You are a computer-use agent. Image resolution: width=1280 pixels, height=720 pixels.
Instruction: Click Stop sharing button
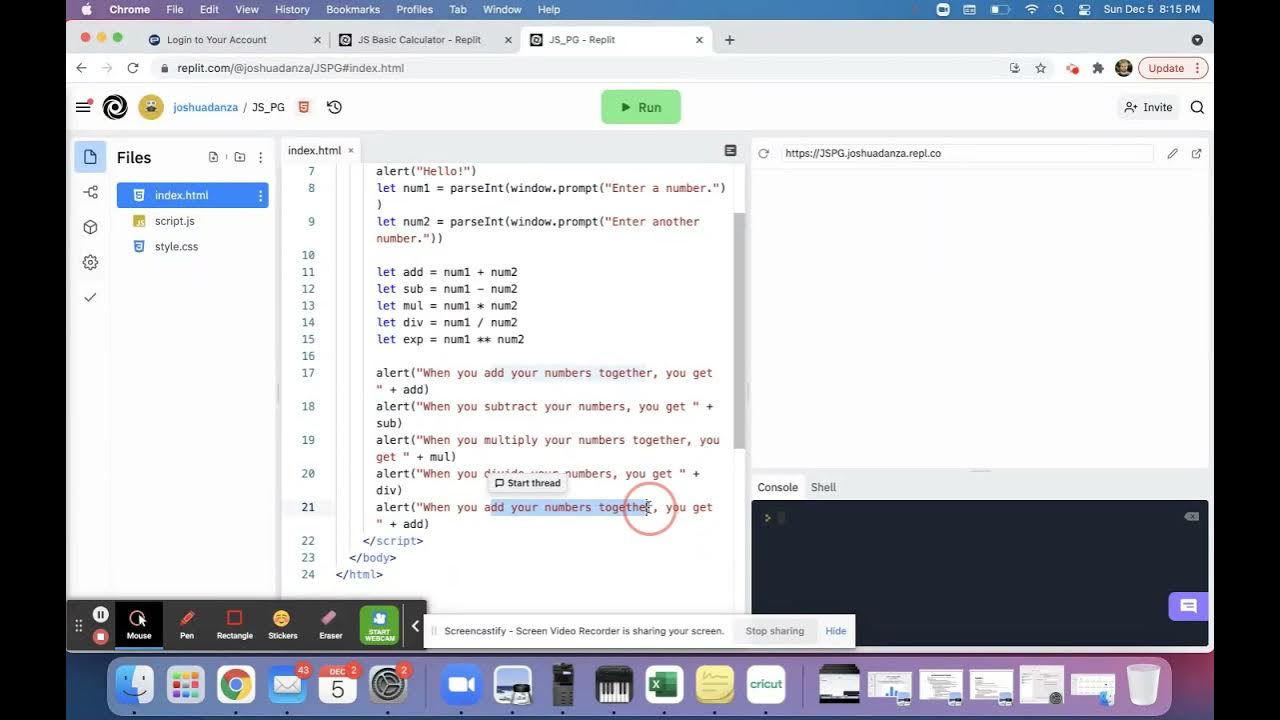coord(774,631)
